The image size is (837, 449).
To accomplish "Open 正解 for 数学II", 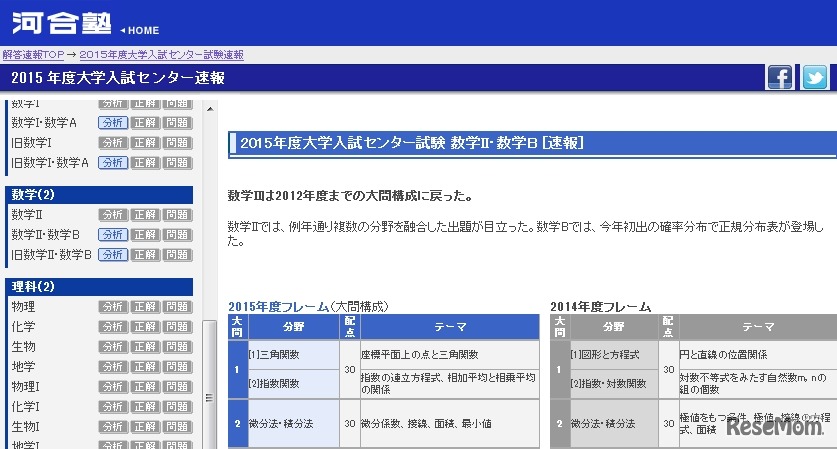I will (145, 215).
